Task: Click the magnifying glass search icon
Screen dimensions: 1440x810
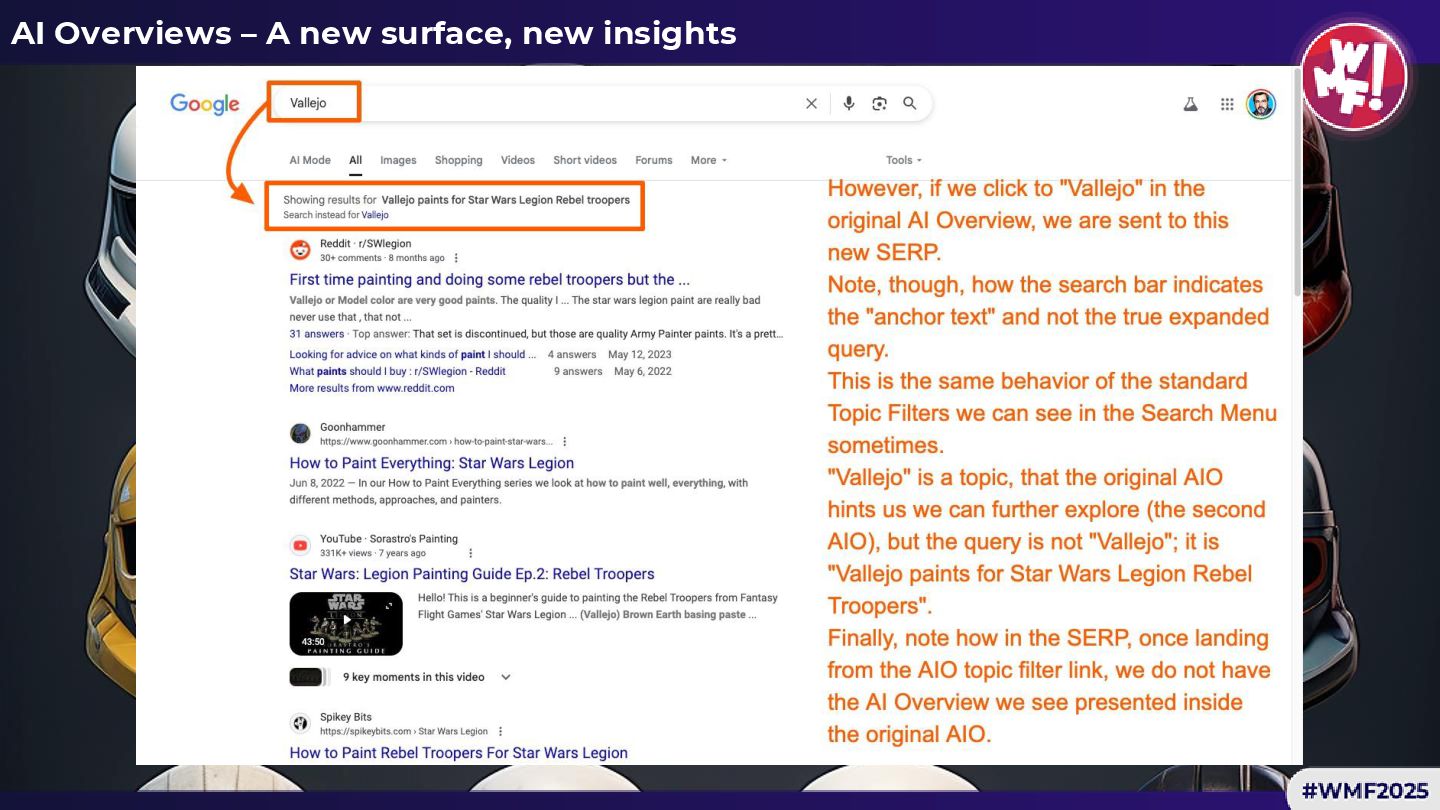Action: [910, 103]
